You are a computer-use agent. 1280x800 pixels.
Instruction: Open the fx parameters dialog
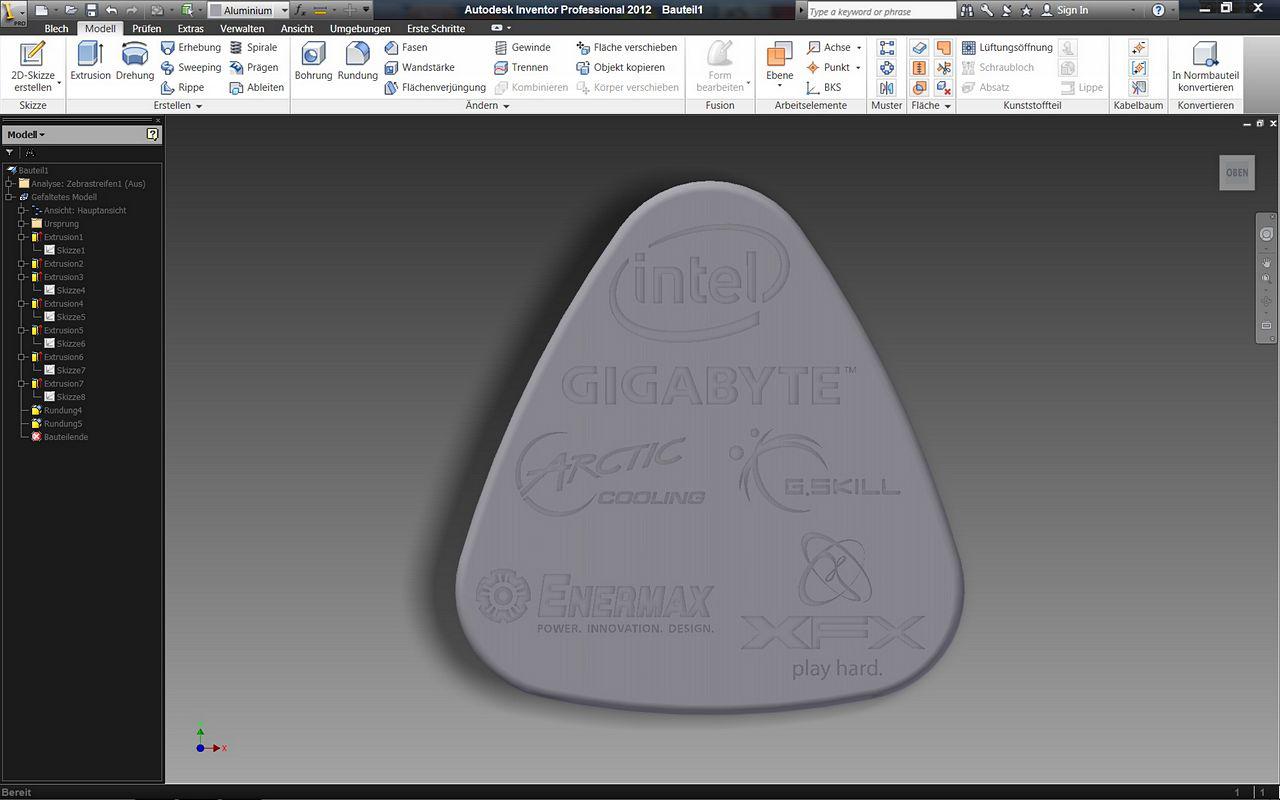[x=299, y=10]
